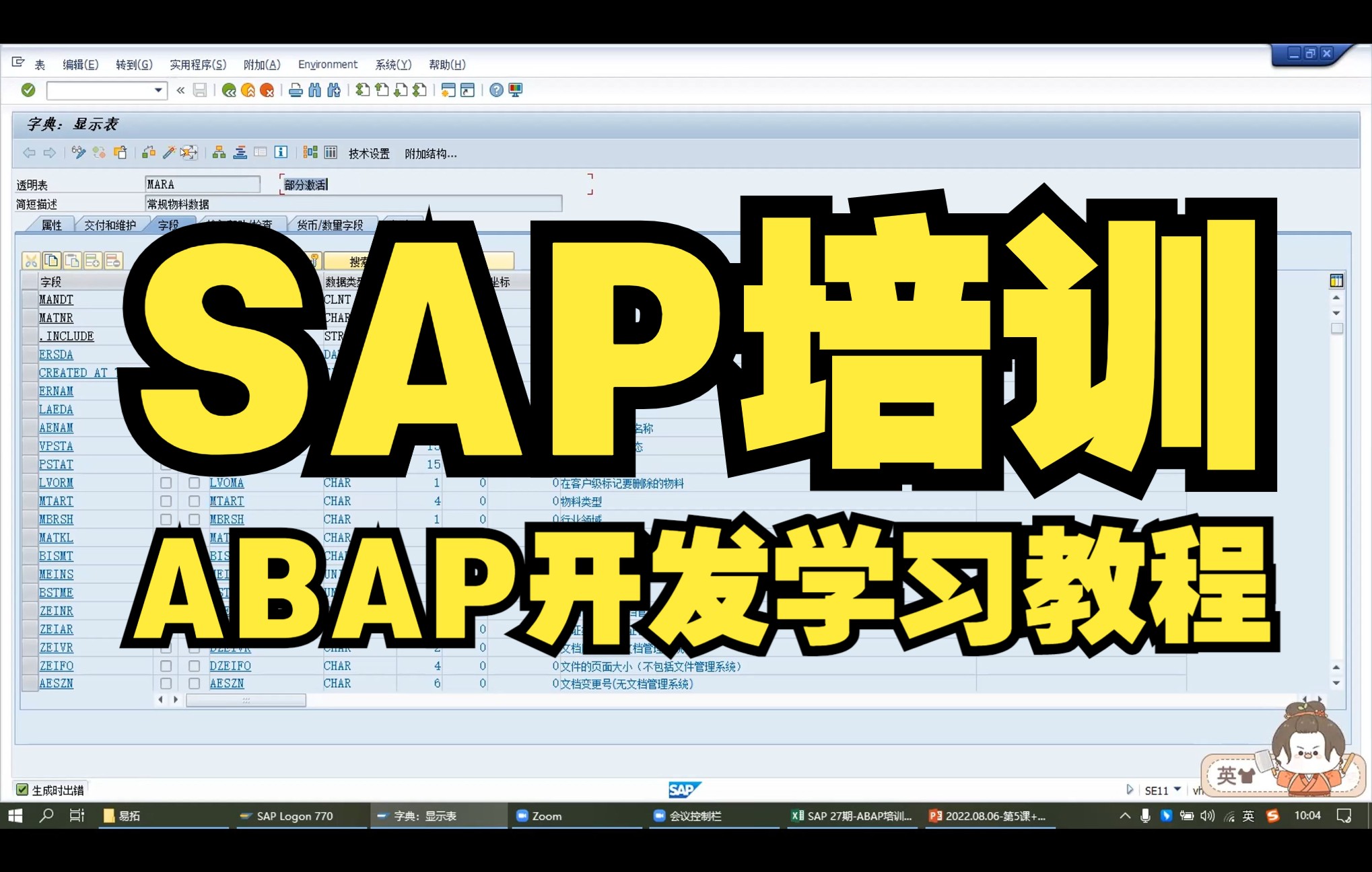Click the Where-Used List icon

[x=189, y=153]
